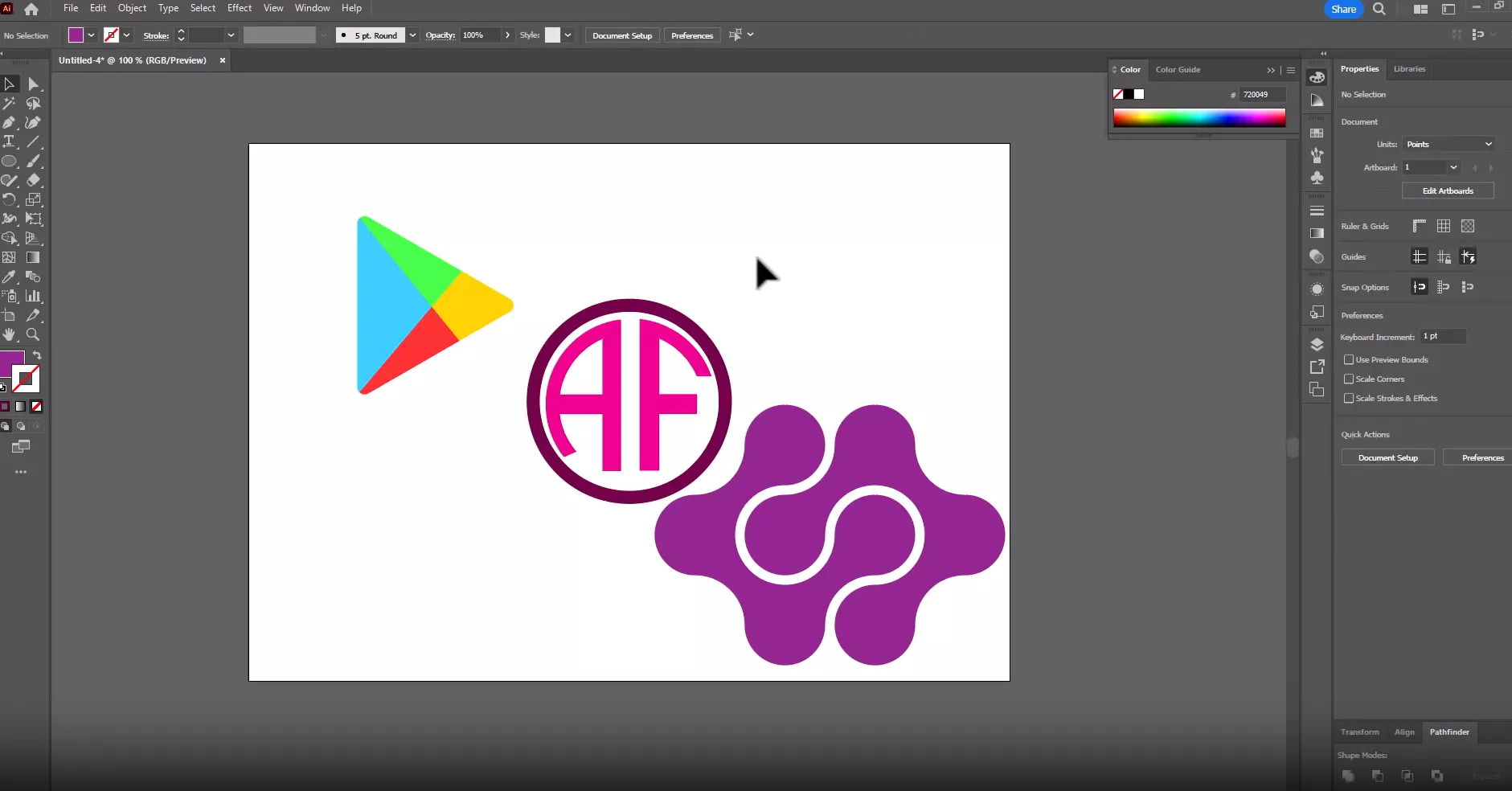Choose the Magic Wand tool
Image resolution: width=1512 pixels, height=791 pixels.
click(10, 103)
